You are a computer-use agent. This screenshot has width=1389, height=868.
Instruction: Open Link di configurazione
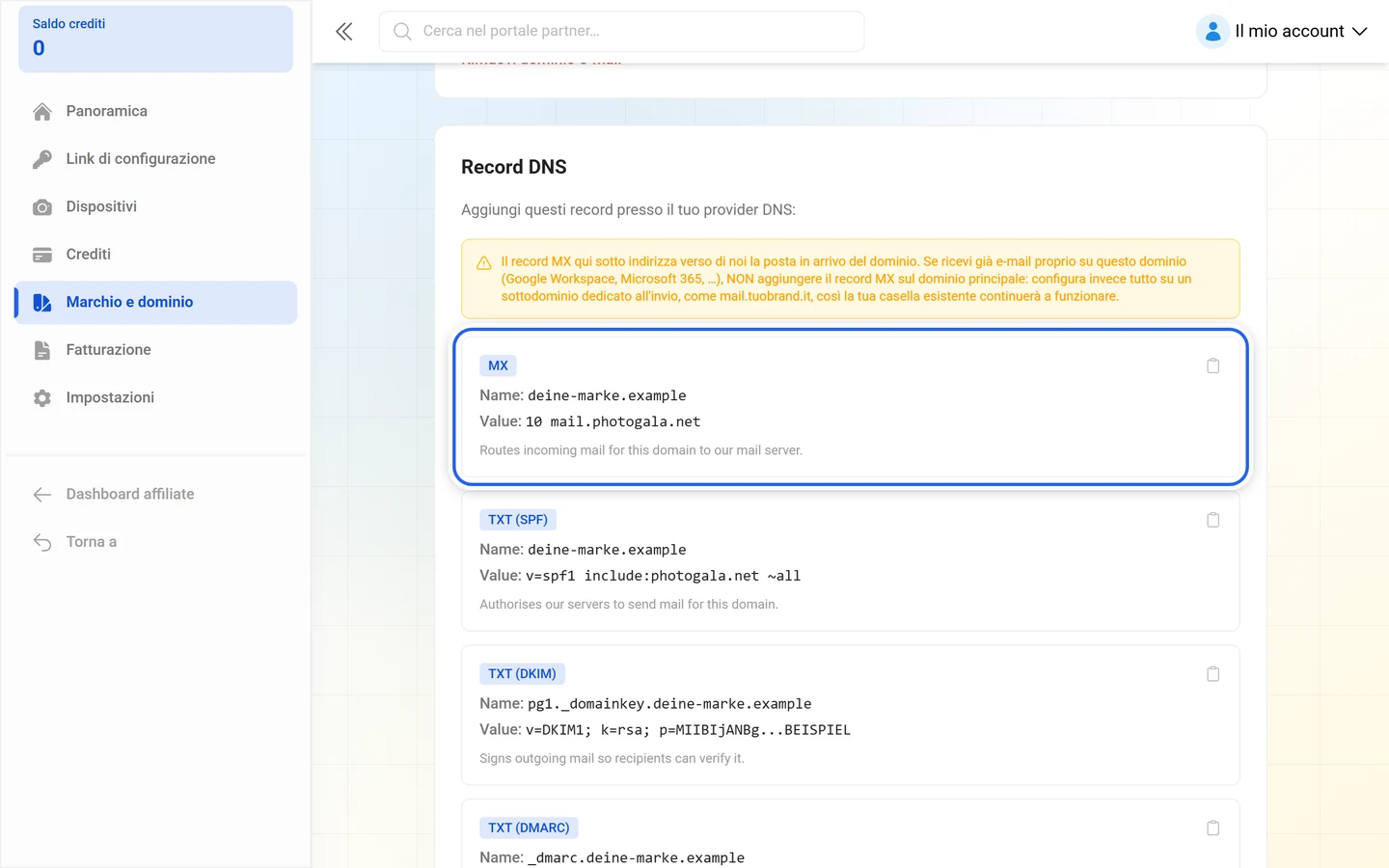pos(155,159)
